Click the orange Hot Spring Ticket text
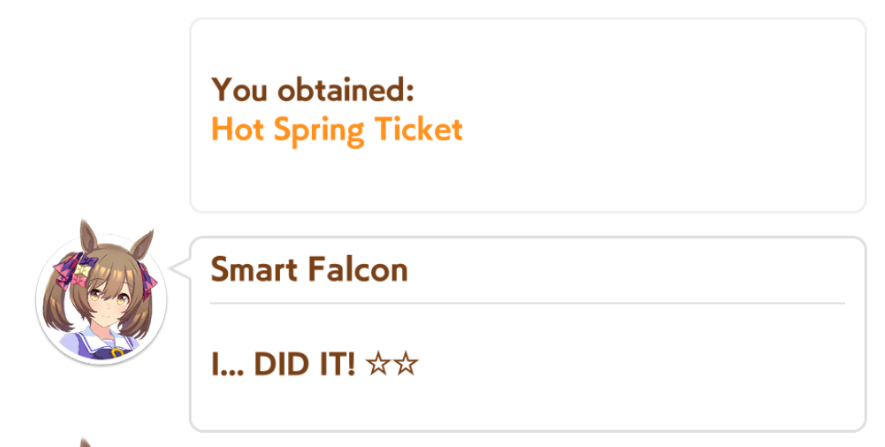 point(337,130)
